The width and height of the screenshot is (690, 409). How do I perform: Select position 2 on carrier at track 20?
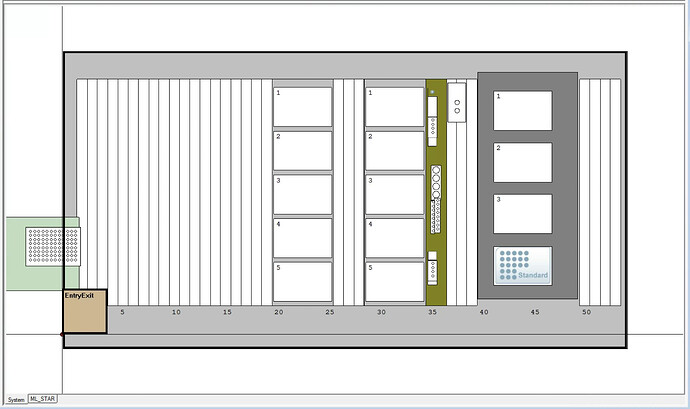302,151
